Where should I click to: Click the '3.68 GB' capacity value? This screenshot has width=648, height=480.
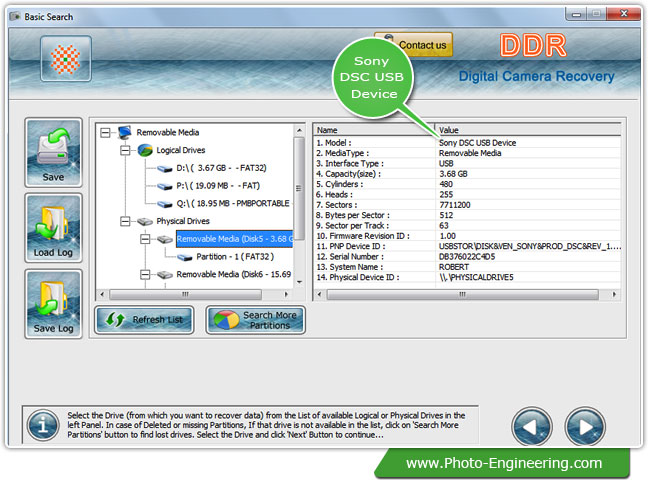453,174
